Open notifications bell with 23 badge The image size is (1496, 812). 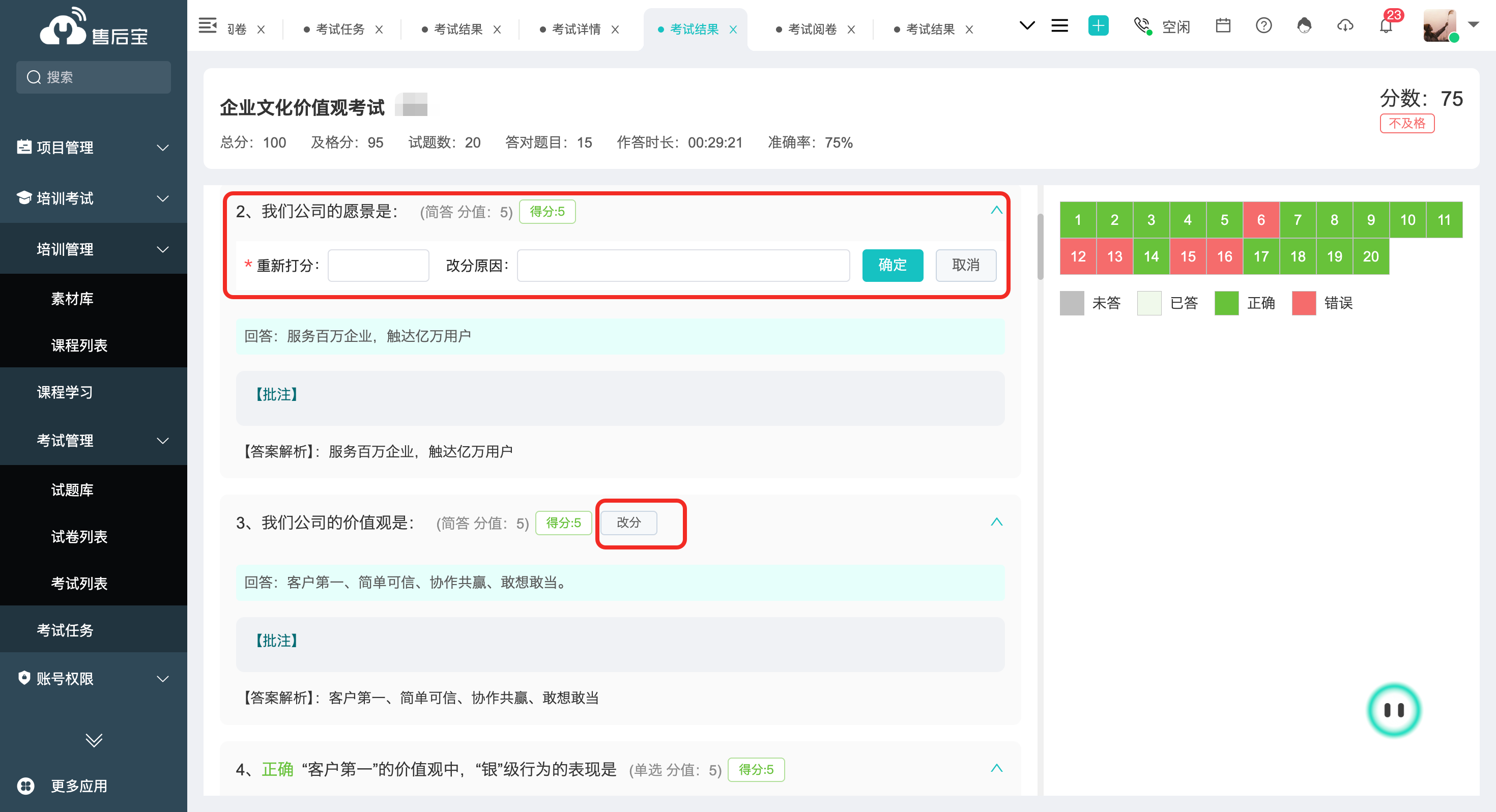[1387, 26]
